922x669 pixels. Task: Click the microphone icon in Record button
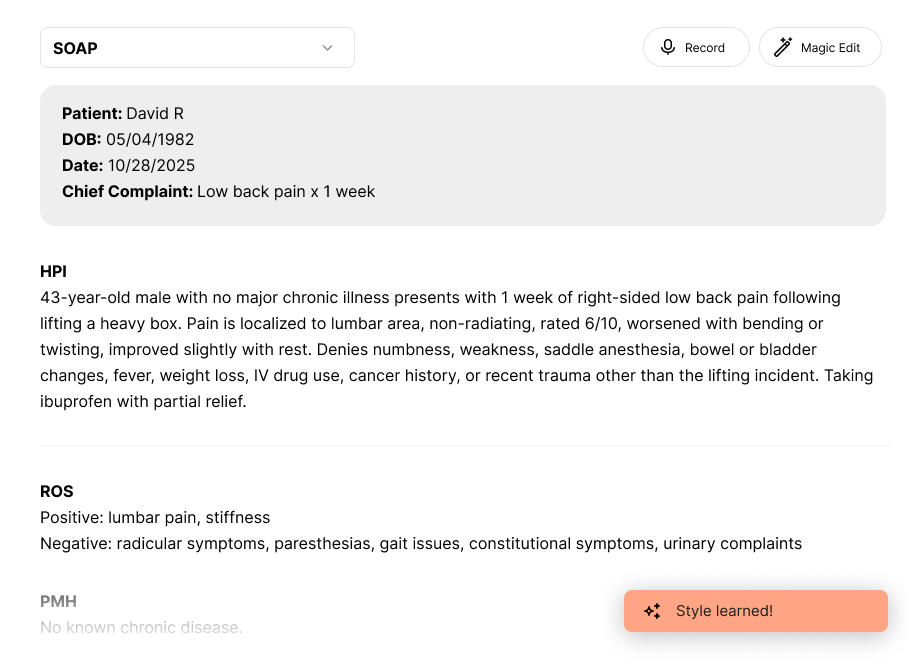coord(668,47)
